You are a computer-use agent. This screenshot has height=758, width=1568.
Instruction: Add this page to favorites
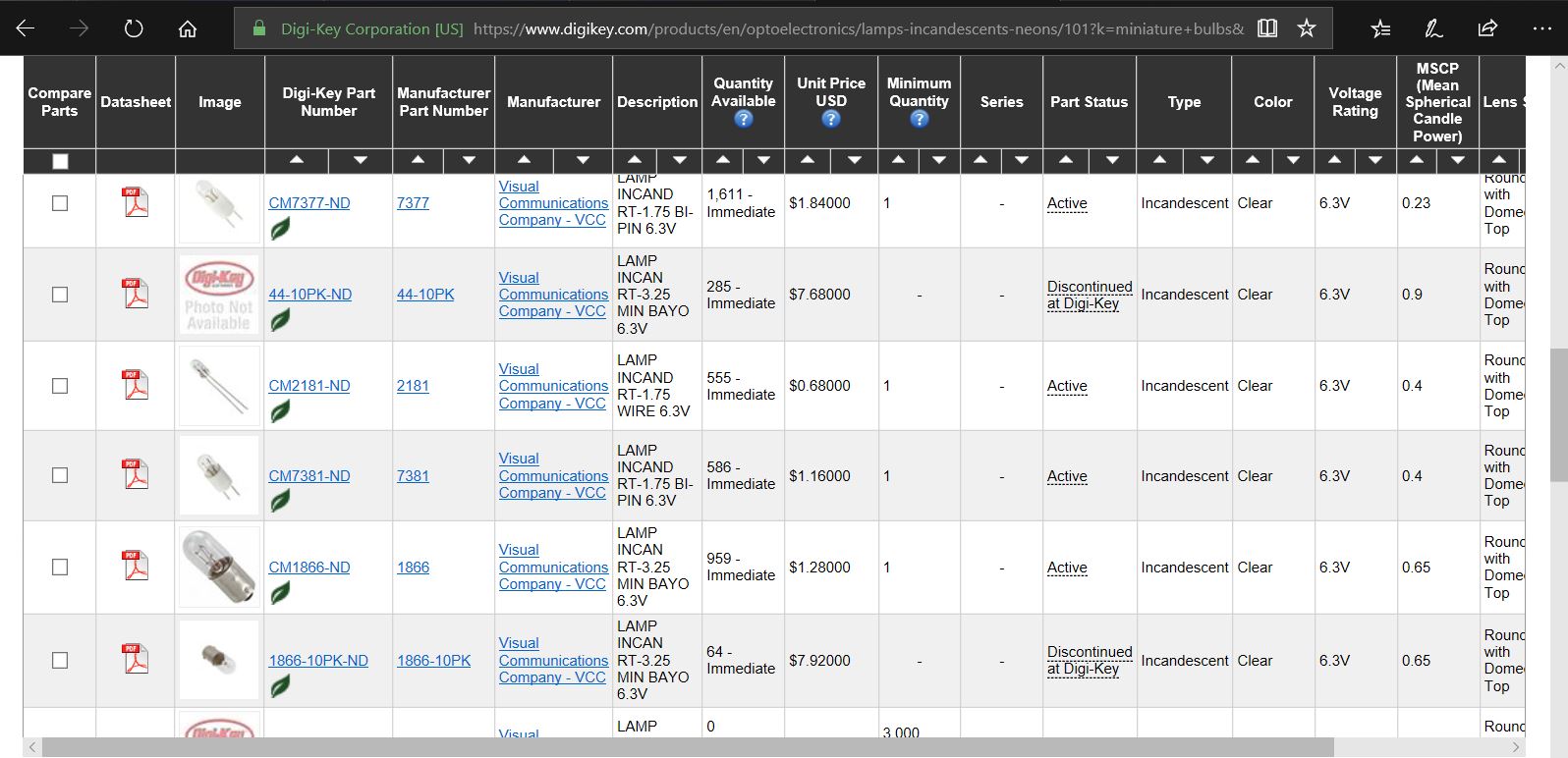point(1307,28)
